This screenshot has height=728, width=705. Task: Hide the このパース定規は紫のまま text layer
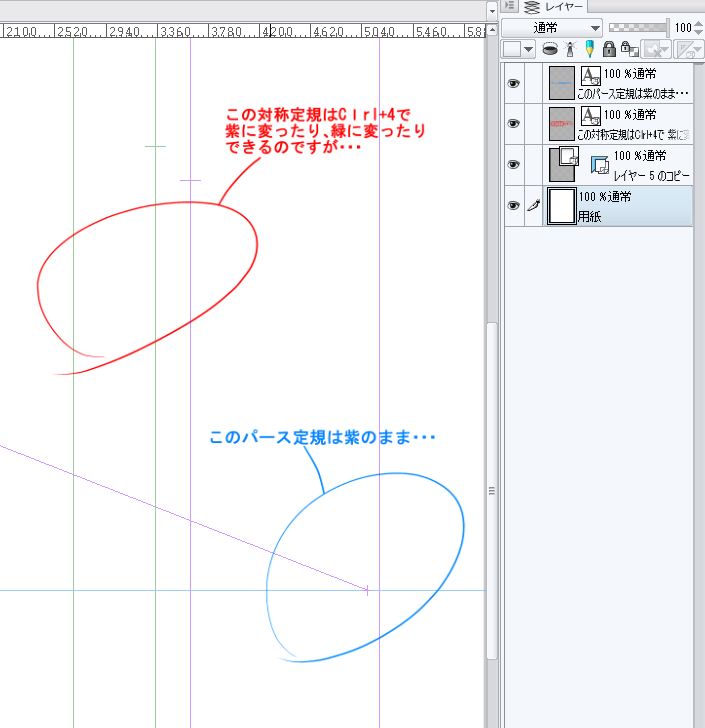click(x=514, y=84)
